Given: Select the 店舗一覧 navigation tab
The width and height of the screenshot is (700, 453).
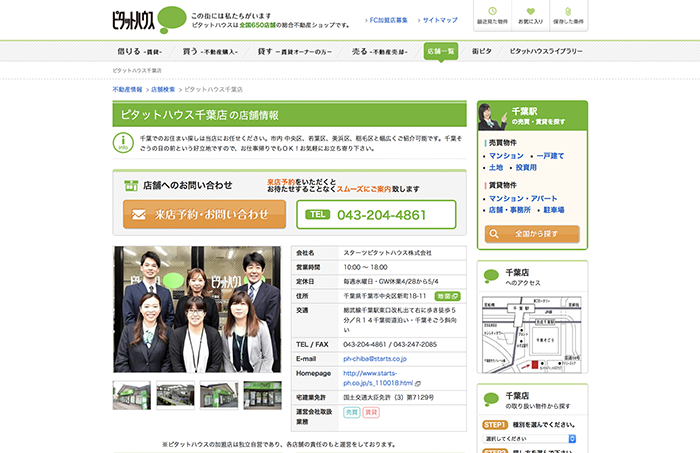Looking at the screenshot, I should tap(440, 50).
